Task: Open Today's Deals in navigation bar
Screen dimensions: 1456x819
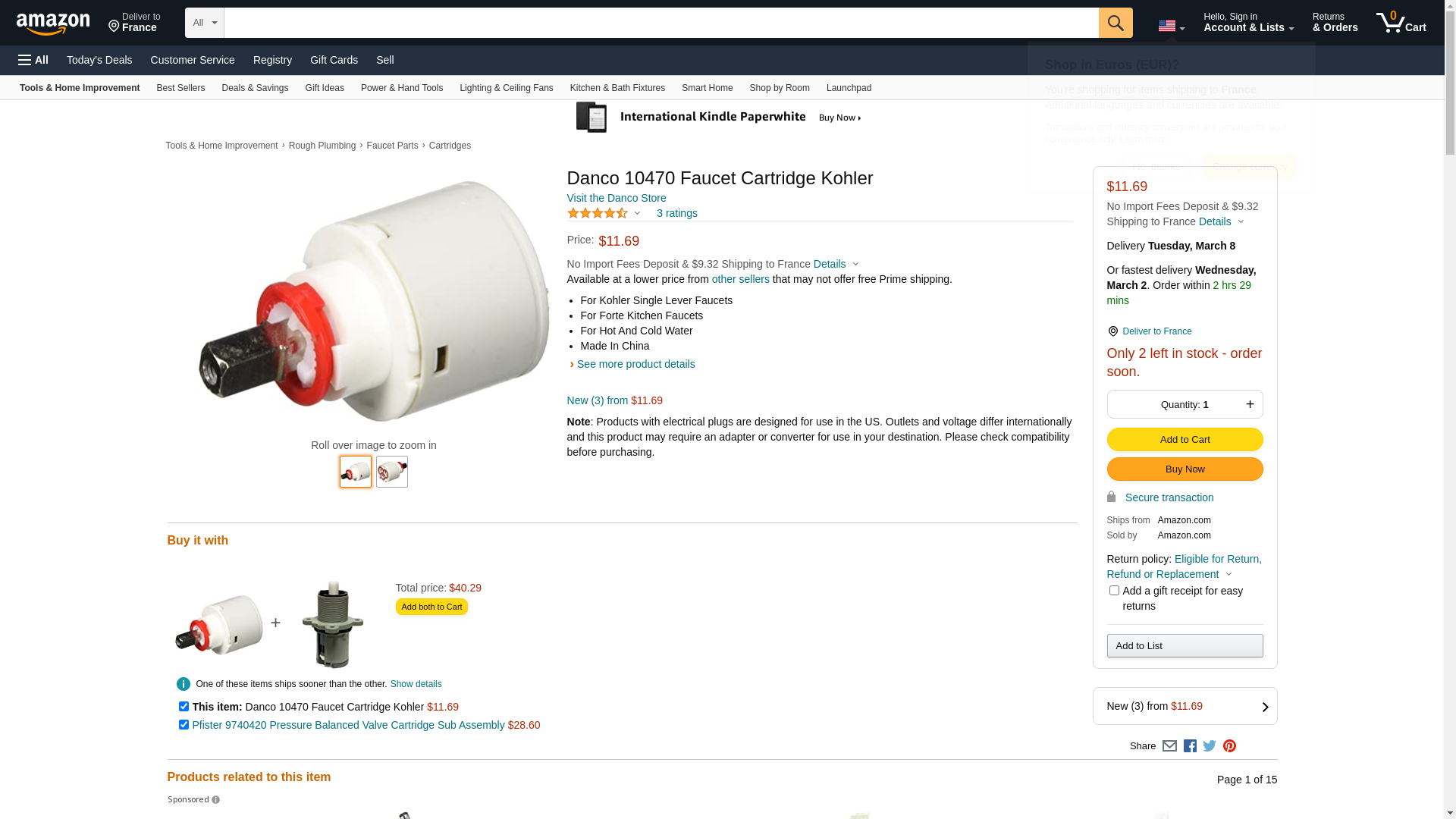Action: (x=99, y=60)
